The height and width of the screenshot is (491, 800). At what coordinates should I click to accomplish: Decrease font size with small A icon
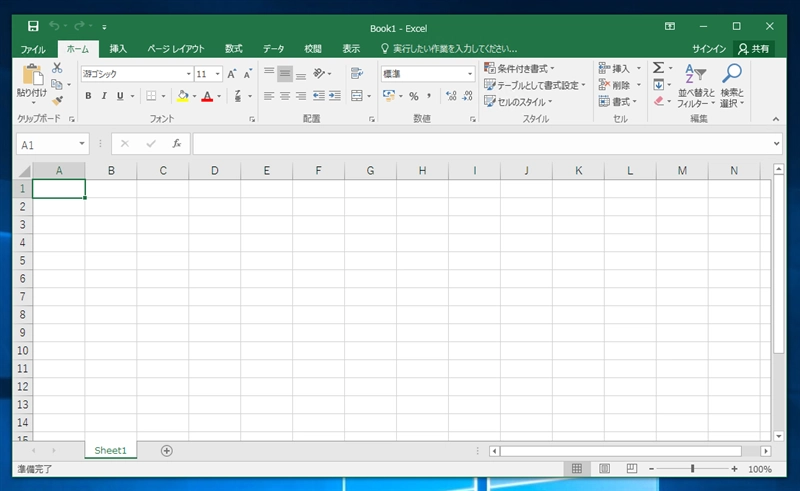(x=248, y=74)
